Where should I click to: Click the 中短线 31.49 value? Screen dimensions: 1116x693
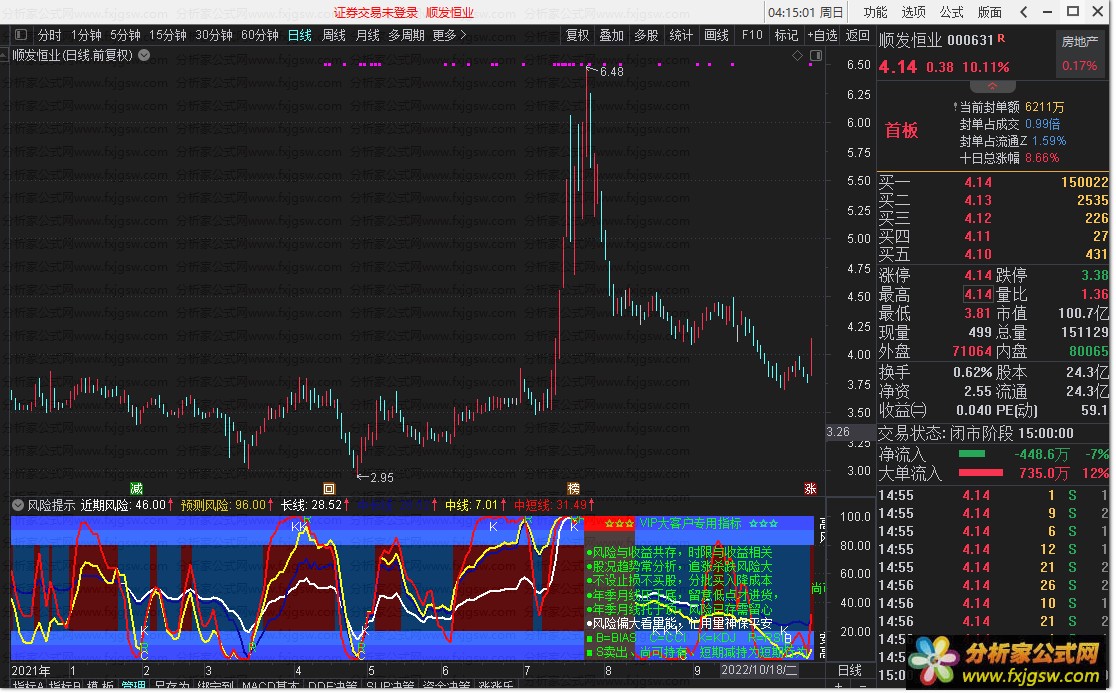[x=572, y=505]
